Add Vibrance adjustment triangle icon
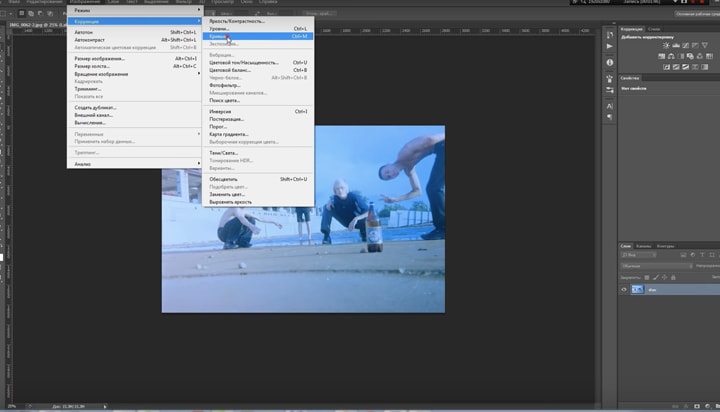Viewport: 720px width, 412px height. (x=705, y=45)
